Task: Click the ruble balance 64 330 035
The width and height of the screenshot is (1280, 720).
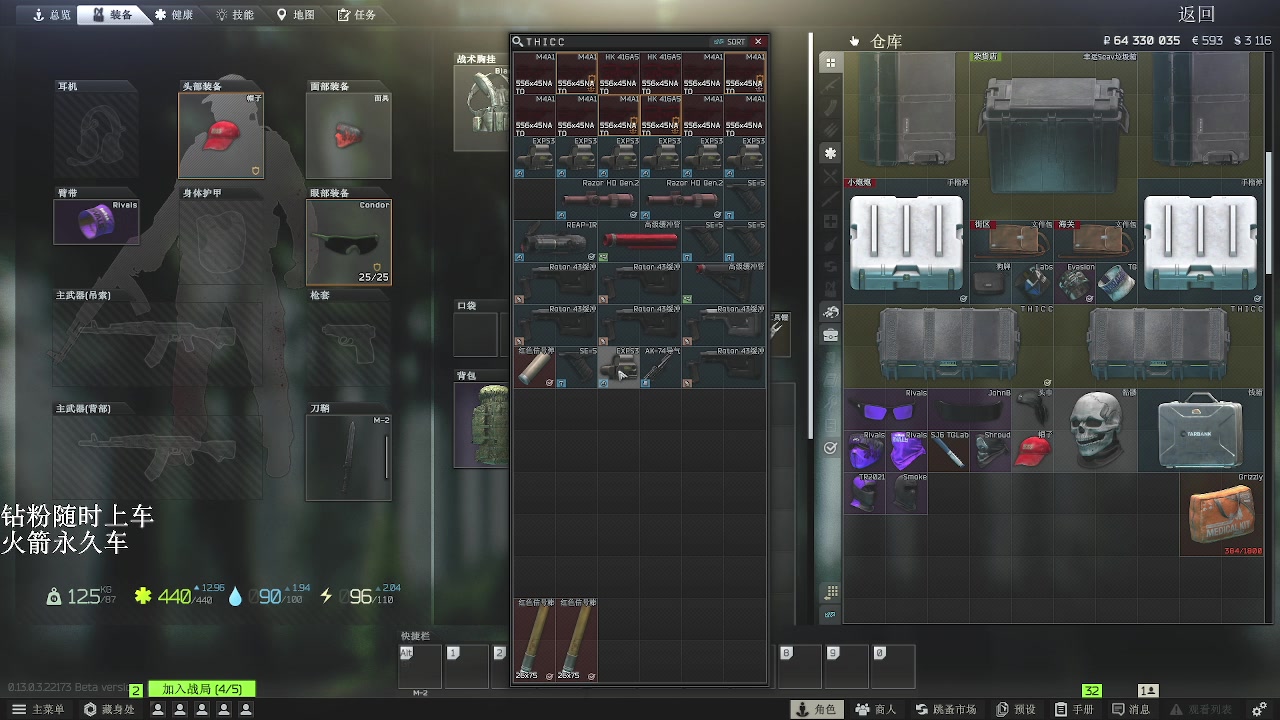Action: tap(1141, 41)
